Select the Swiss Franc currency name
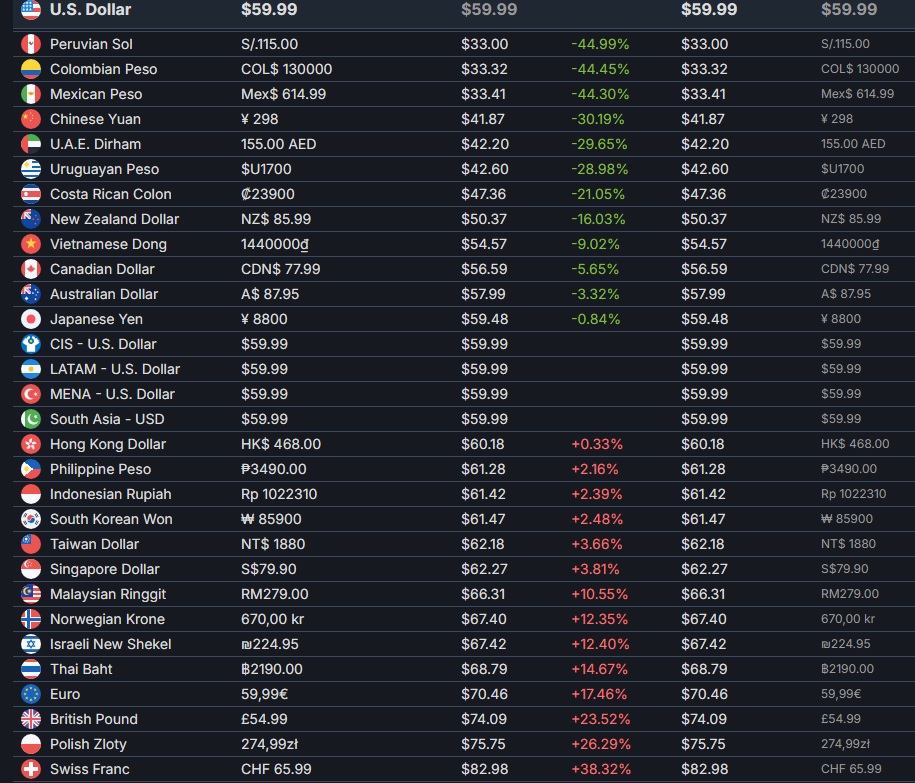The height and width of the screenshot is (783, 915). (90, 769)
